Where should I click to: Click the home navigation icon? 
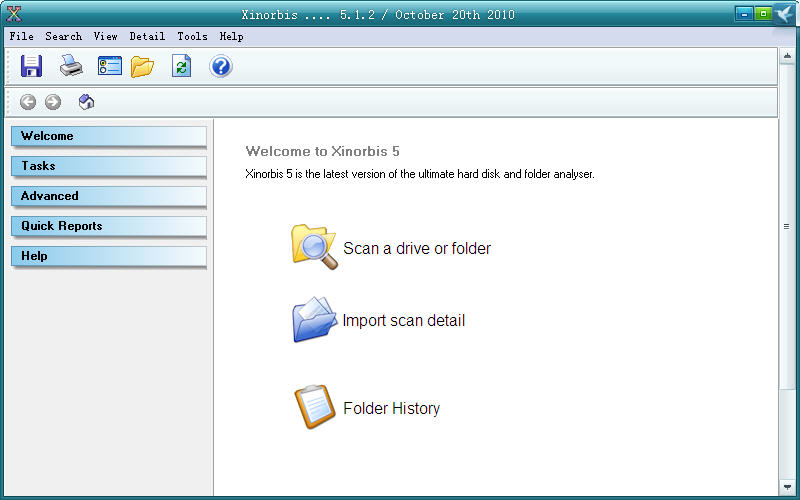86,102
